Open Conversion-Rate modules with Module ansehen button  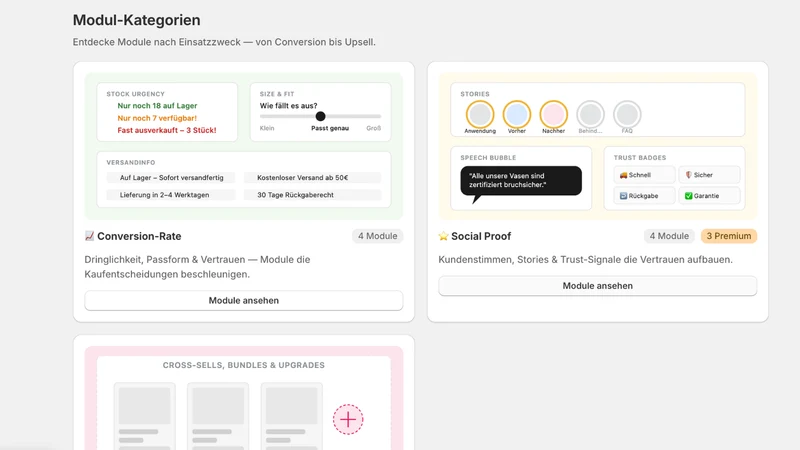click(x=243, y=301)
